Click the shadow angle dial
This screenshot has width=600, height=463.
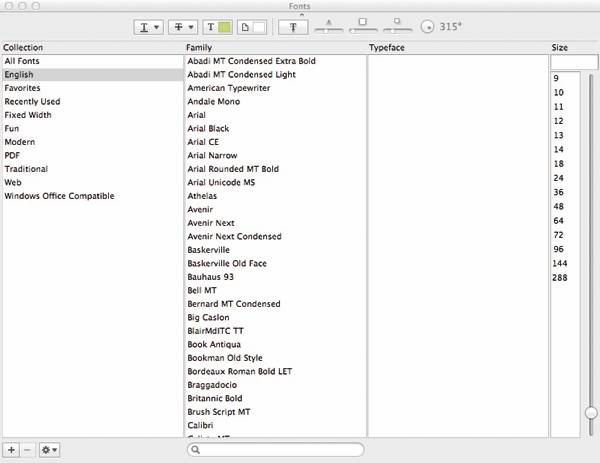[427, 27]
